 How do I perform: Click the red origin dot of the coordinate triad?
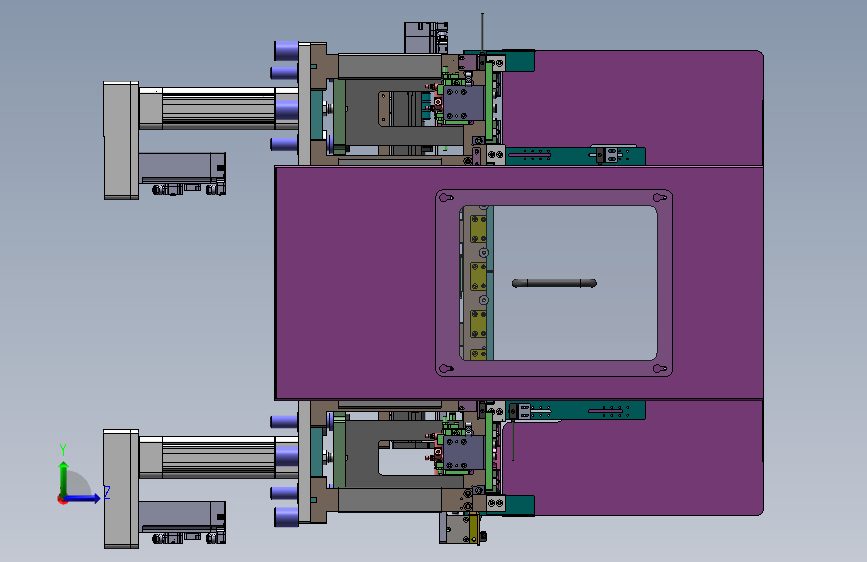62,500
